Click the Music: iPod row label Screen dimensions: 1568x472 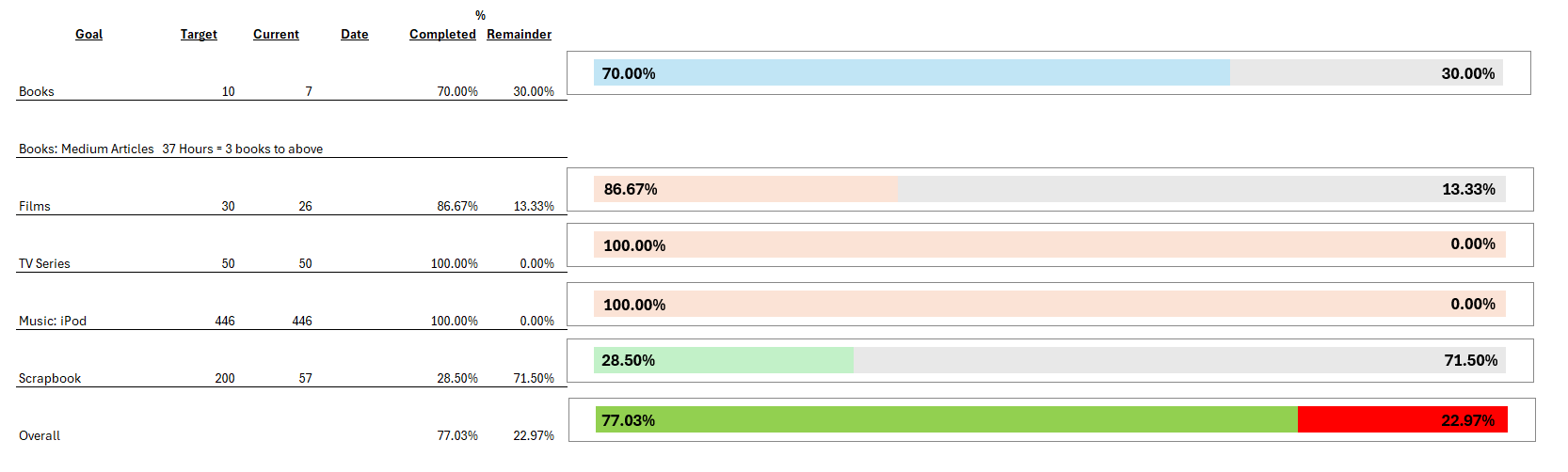coord(53,321)
